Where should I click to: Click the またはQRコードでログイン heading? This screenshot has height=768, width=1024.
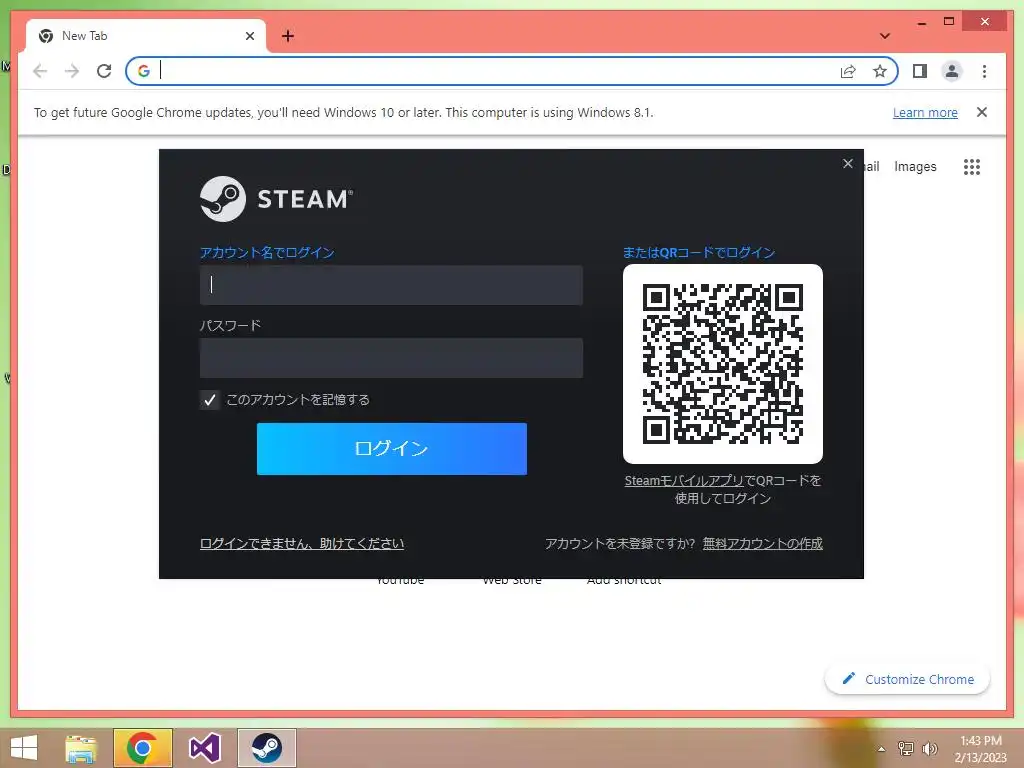pyautogui.click(x=699, y=253)
